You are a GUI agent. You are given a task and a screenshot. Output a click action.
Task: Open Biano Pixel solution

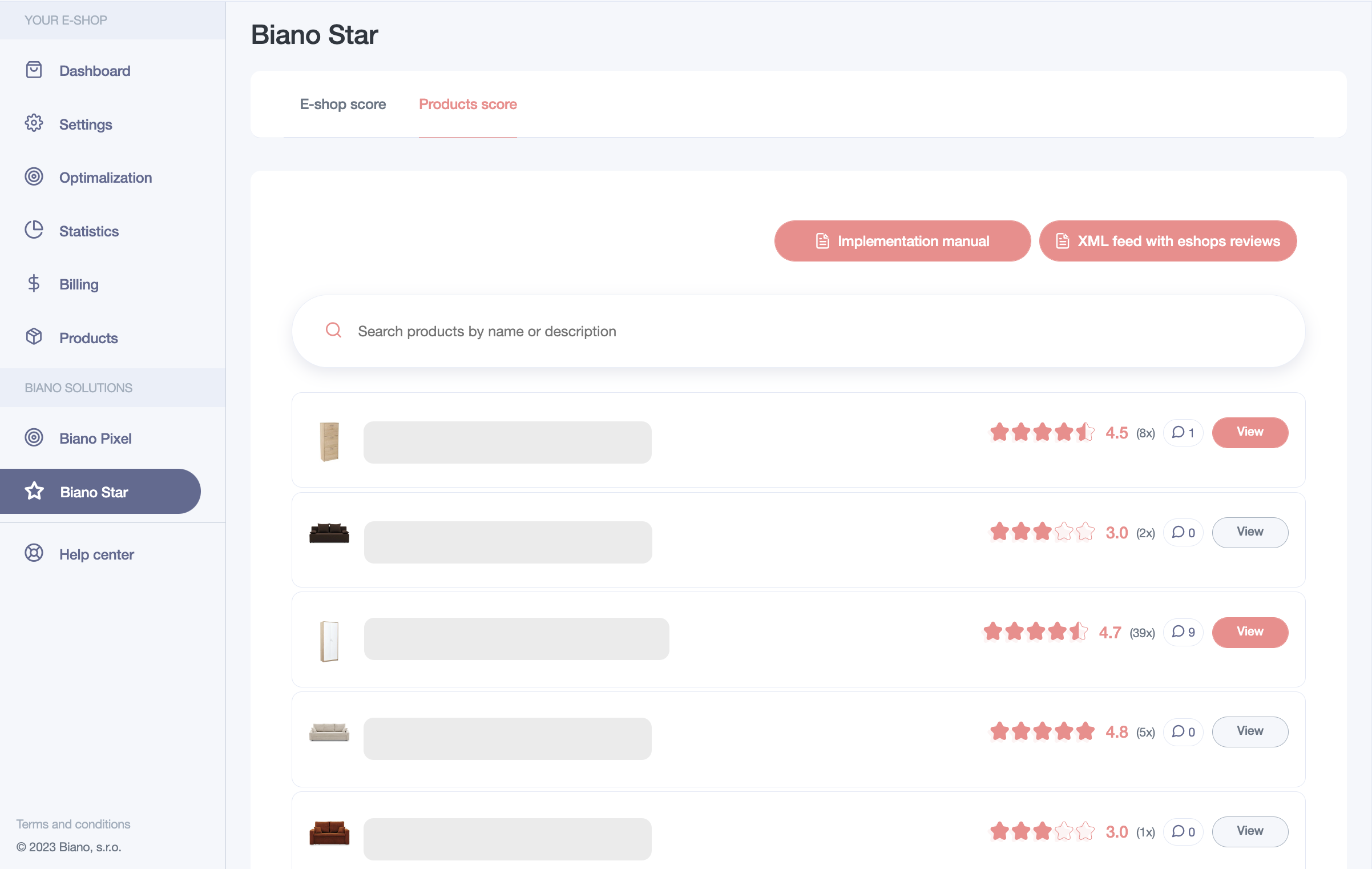pyautogui.click(x=95, y=438)
